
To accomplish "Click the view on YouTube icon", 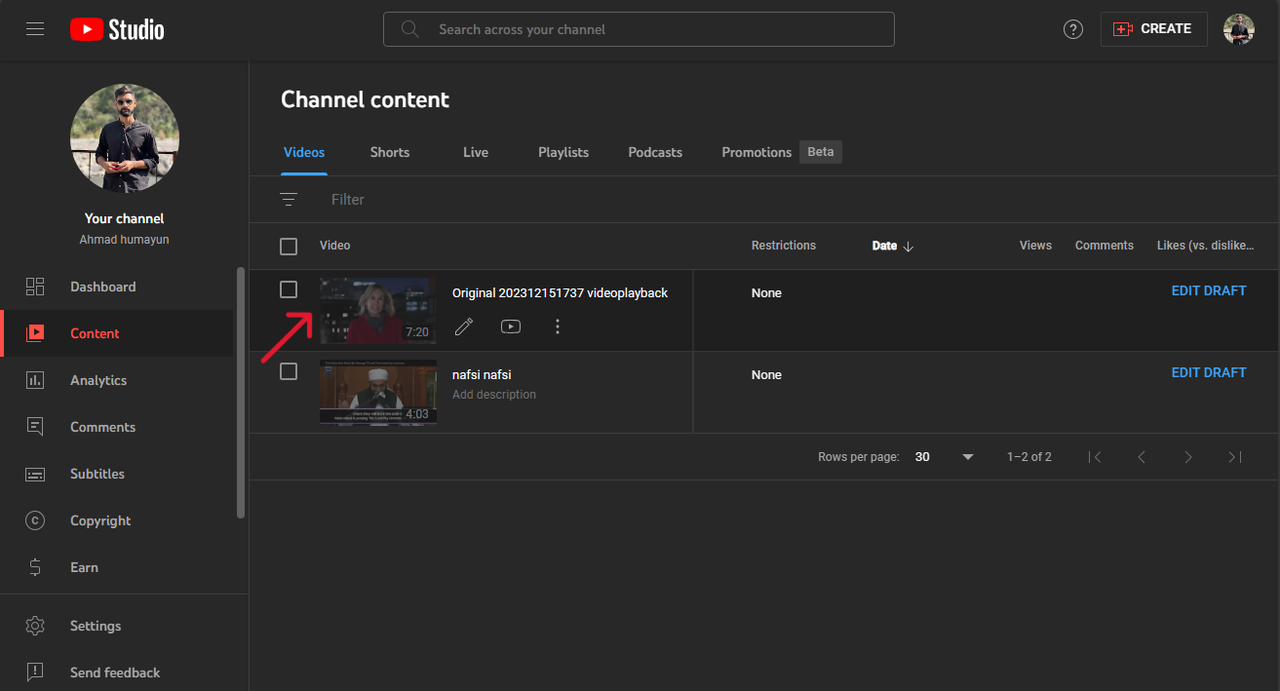I will (511, 326).
